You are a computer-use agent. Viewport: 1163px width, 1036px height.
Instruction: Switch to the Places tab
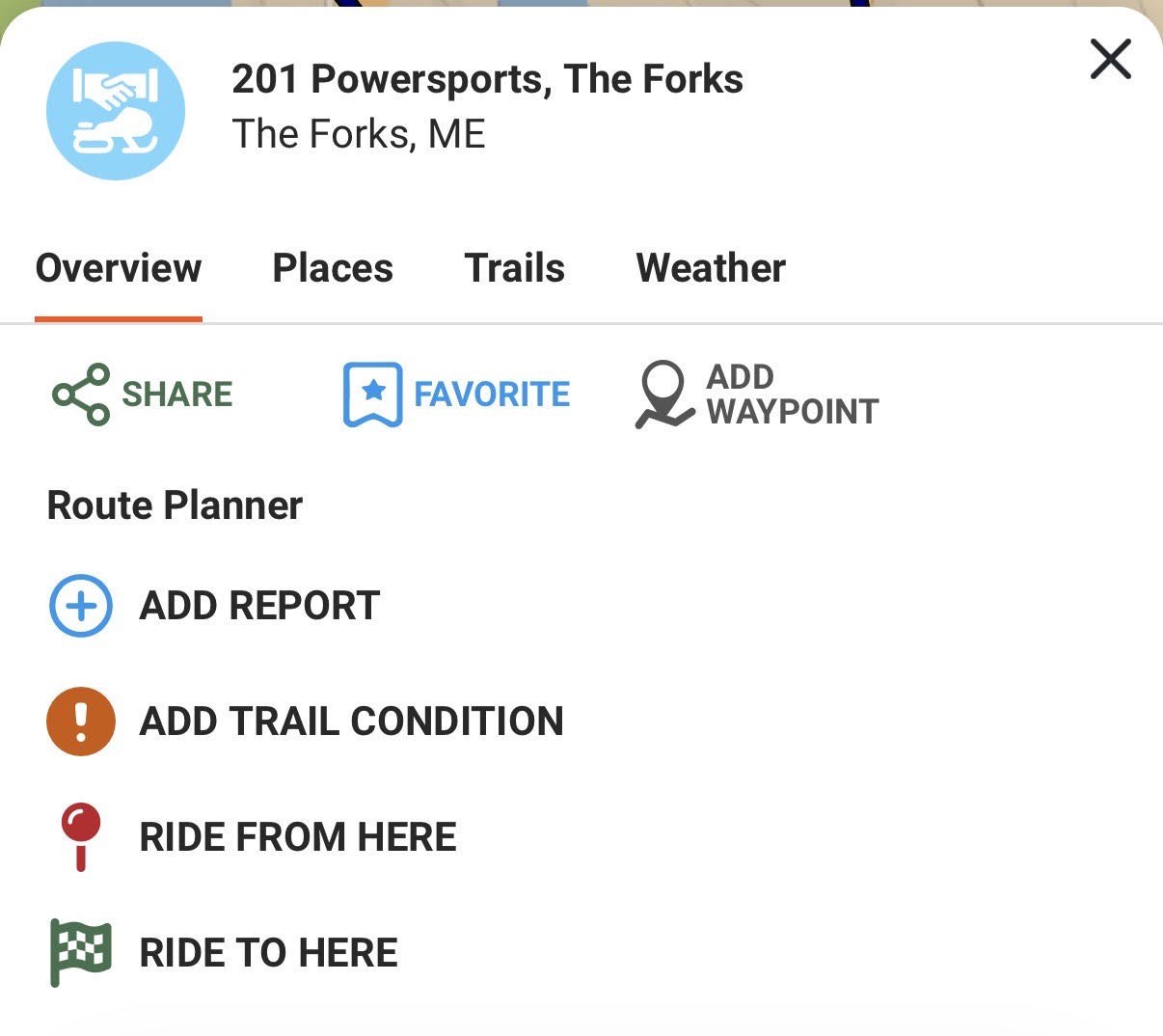(x=333, y=268)
